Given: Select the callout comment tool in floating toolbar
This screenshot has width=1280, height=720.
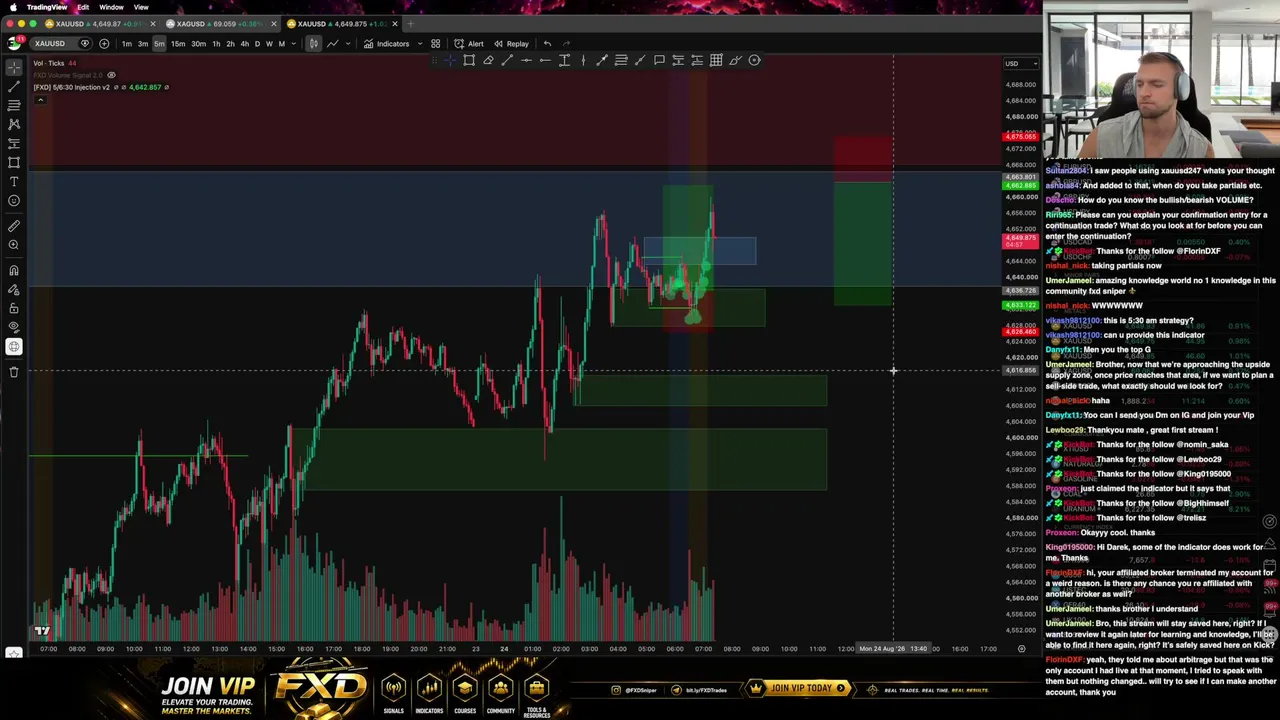Looking at the screenshot, I should (659, 61).
